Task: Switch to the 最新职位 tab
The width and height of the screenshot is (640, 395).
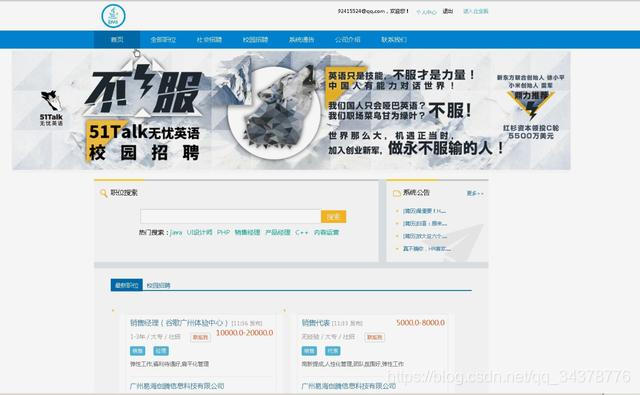Action: click(127, 285)
